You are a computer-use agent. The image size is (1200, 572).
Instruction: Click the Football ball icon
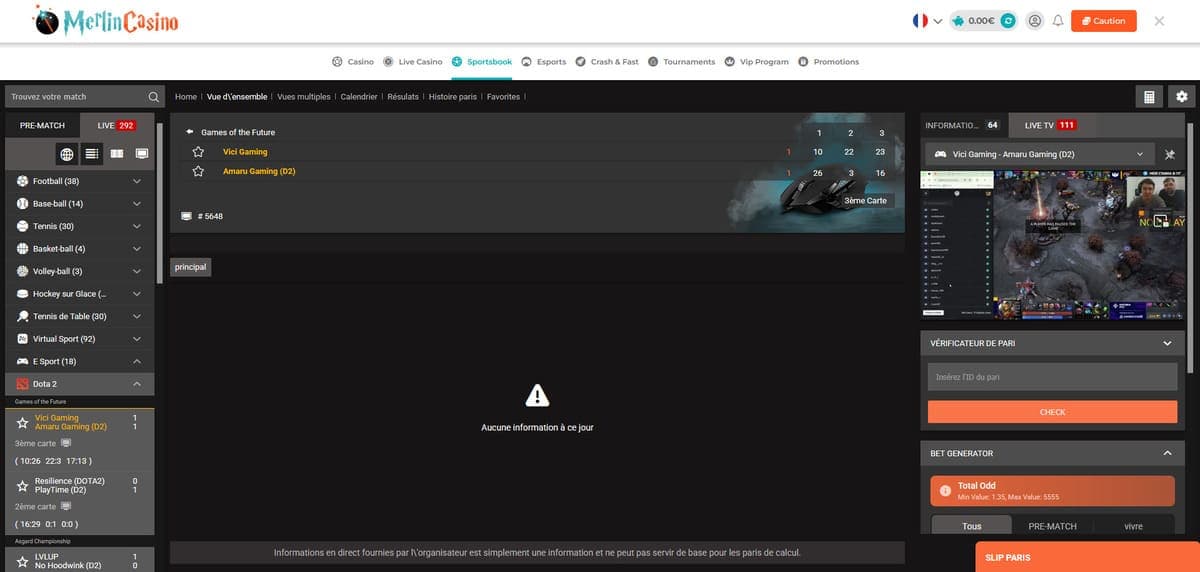(x=23, y=181)
